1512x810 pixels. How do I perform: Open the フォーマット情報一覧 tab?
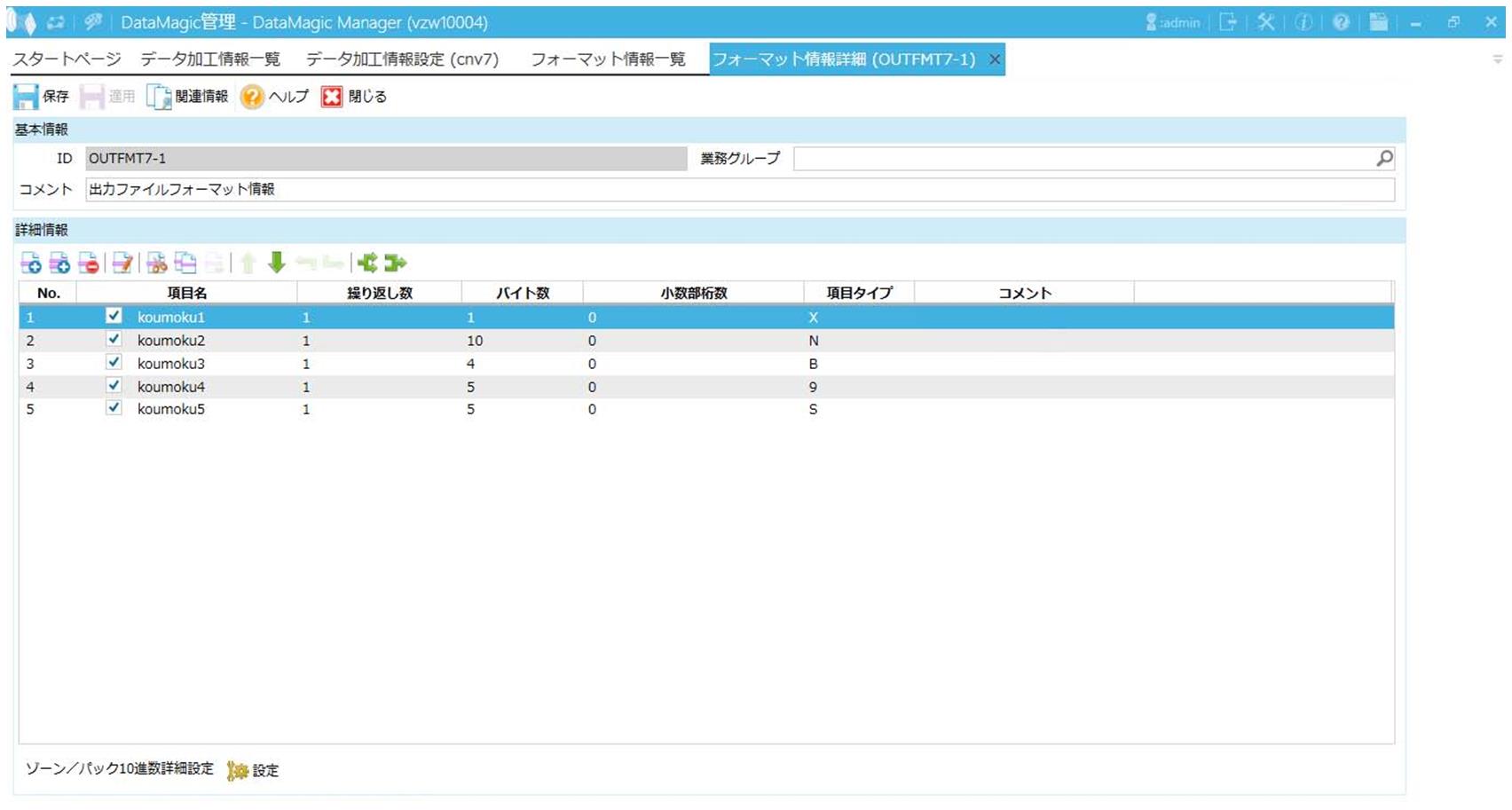point(608,59)
